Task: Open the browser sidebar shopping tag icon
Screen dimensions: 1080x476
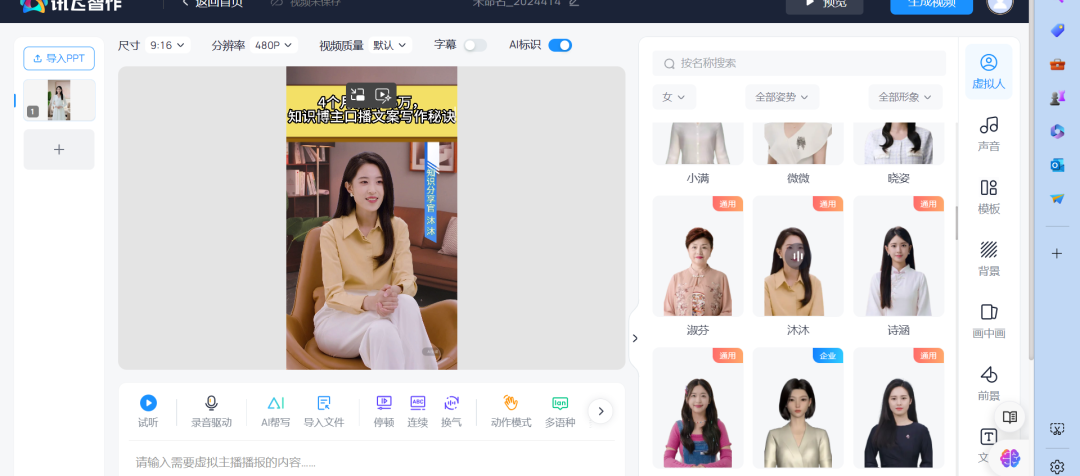Action: 1057,30
